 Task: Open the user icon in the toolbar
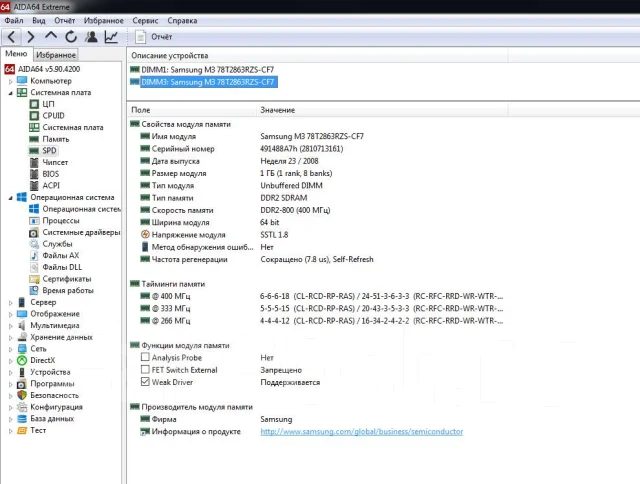[91, 37]
